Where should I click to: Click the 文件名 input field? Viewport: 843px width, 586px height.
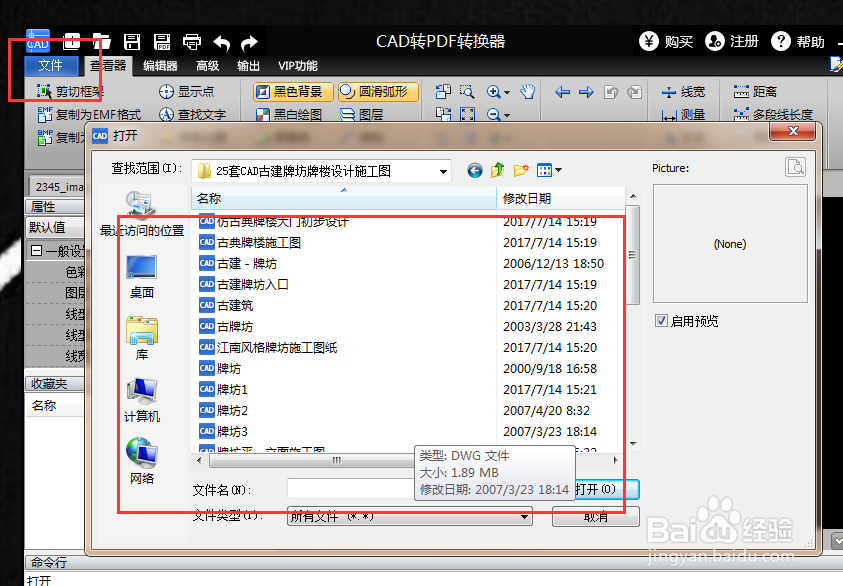pos(351,489)
